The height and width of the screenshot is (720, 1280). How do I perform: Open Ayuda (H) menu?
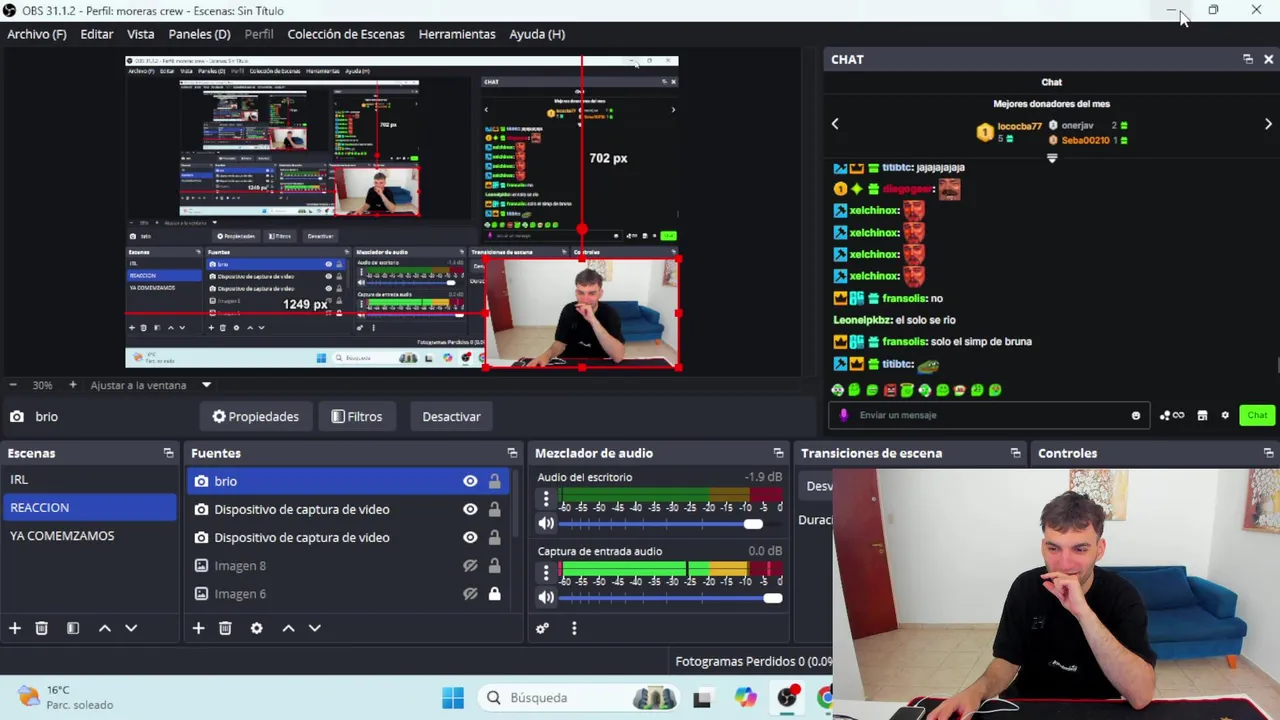pos(537,34)
